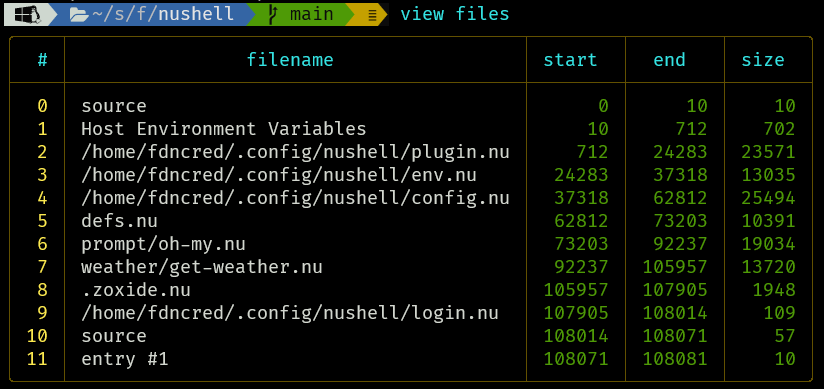The image size is (824, 389).
Task: Click start value 107905
Action: pyautogui.click(x=576, y=313)
